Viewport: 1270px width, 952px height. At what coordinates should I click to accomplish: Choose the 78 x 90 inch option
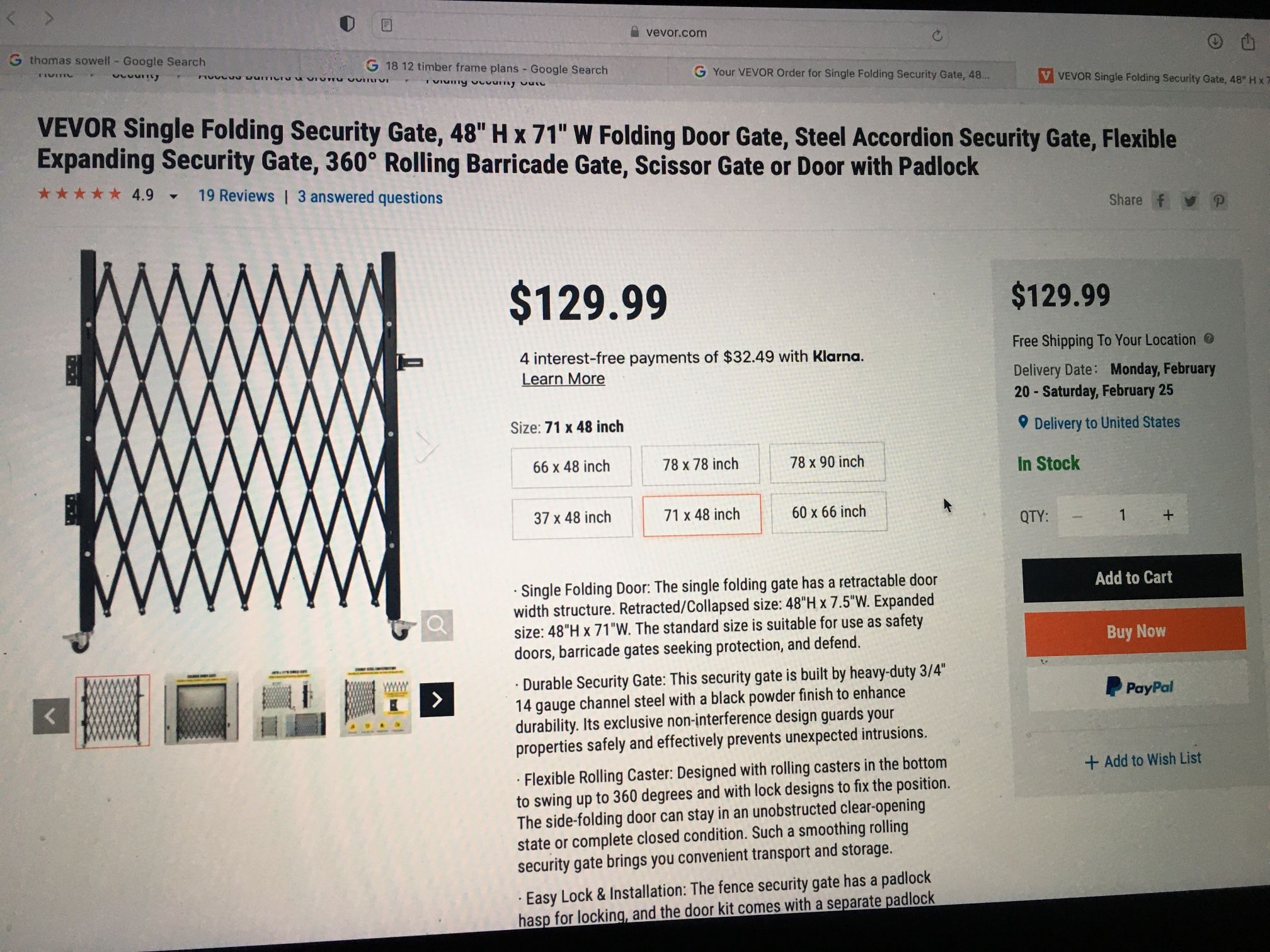827,462
